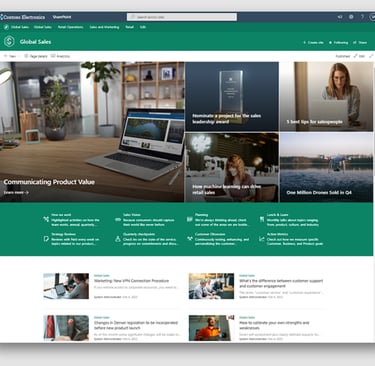Click the expand full-screen arrows icon
The image size is (375, 366).
[x=371, y=56]
